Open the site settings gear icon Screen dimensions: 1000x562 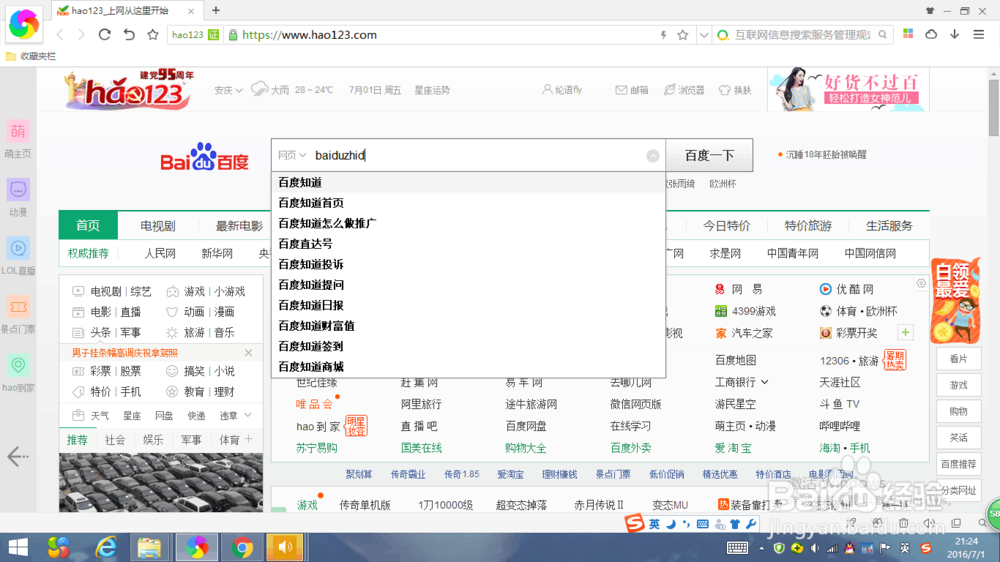921,283
